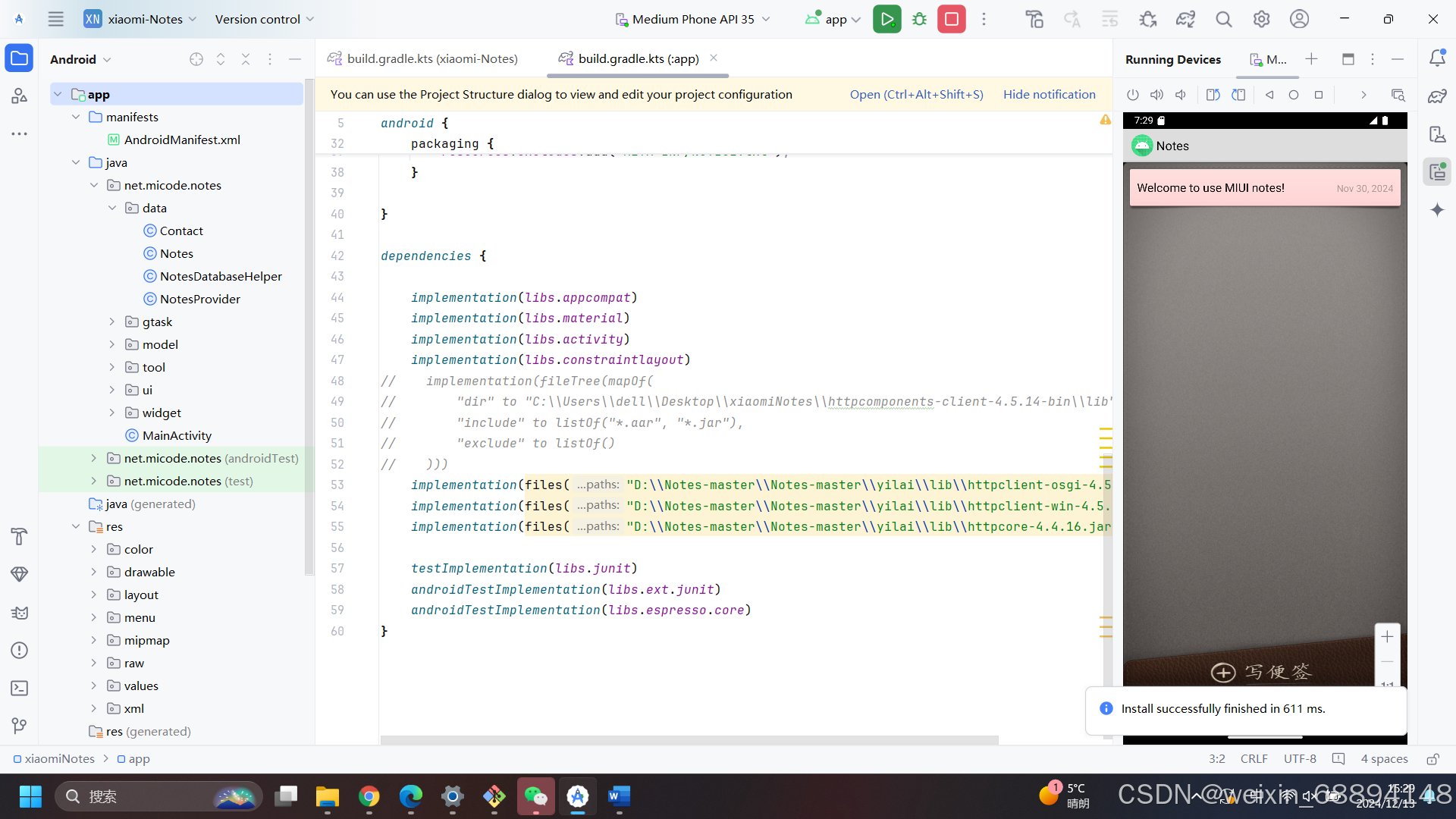Click the editor horizontal scrollbar
Screen dimensions: 1456x819
[x=689, y=739]
